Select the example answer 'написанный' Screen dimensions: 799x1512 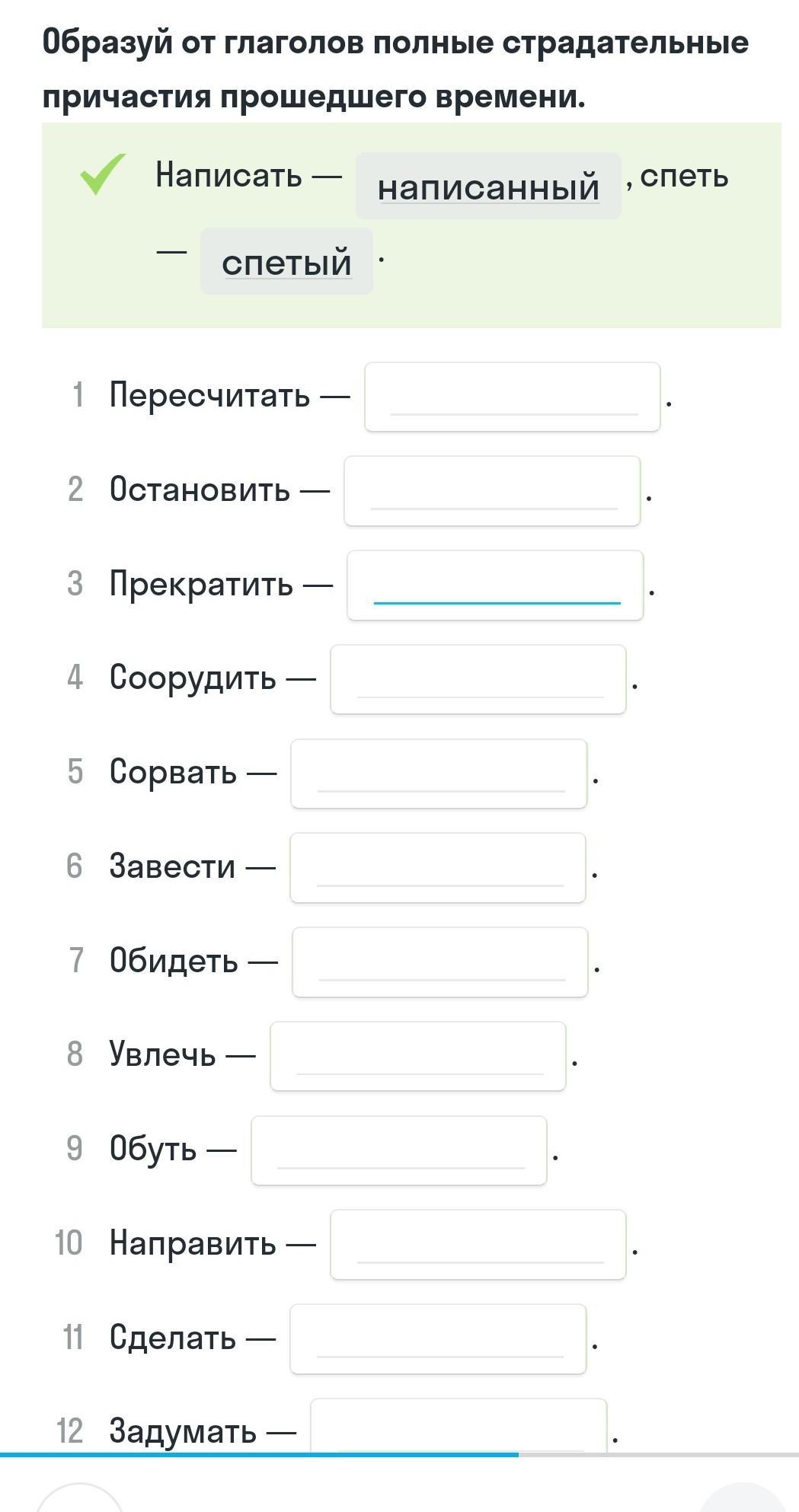click(x=488, y=187)
